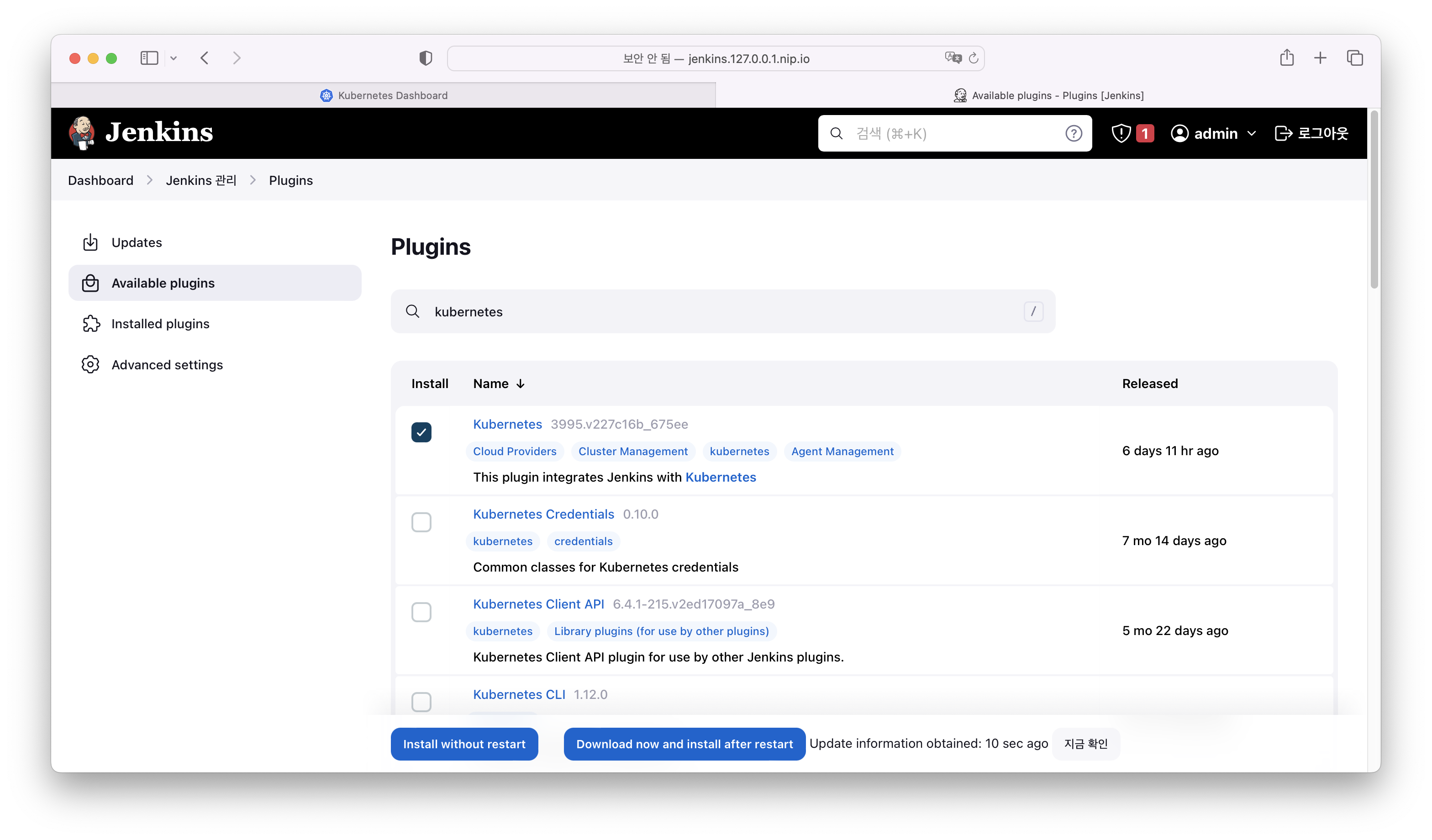Click the logout icon in the header
Image resolution: width=1432 pixels, height=840 pixels.
tap(1284, 133)
